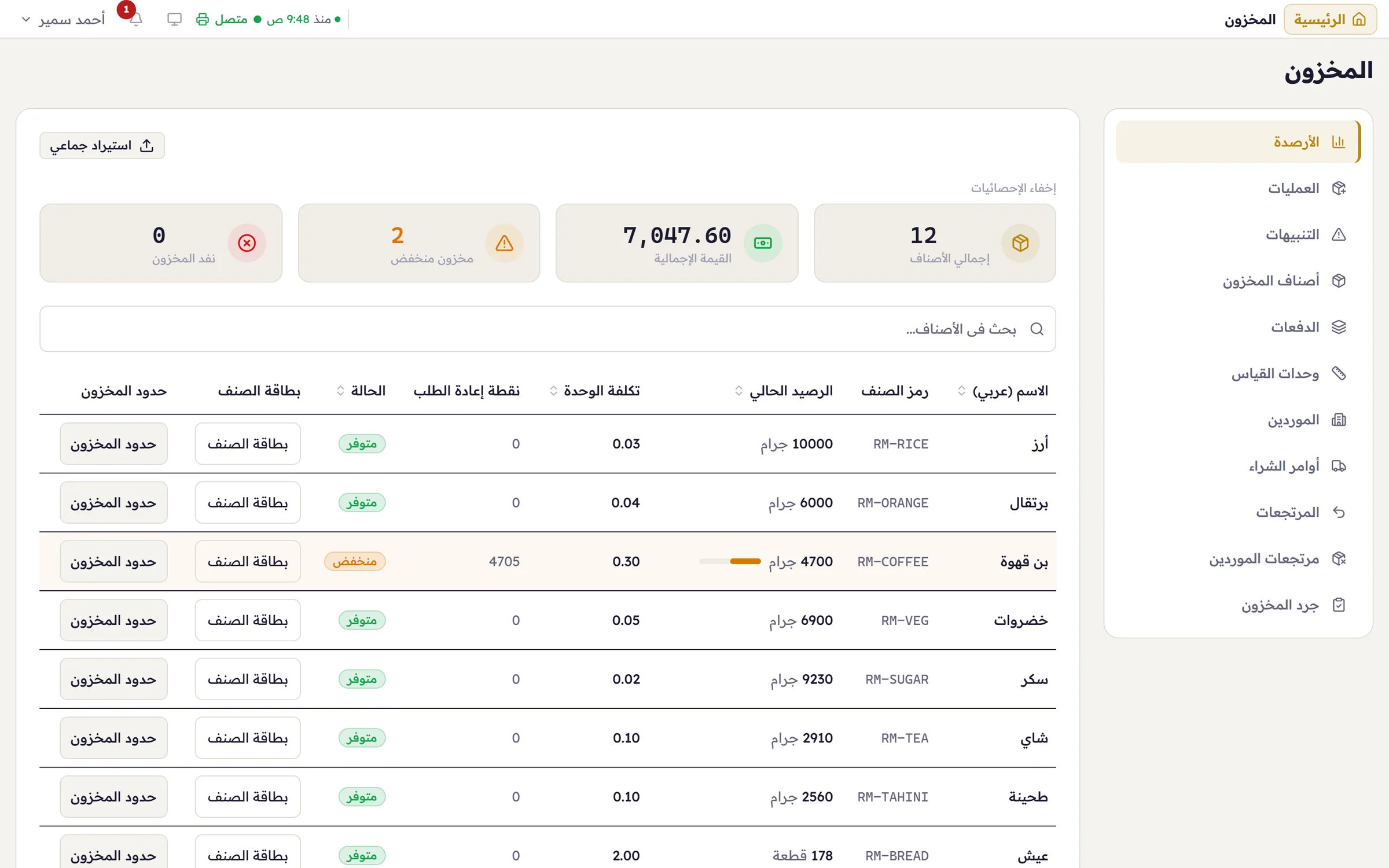Click the printer connected status icon
The image size is (1389, 868).
[x=202, y=20]
